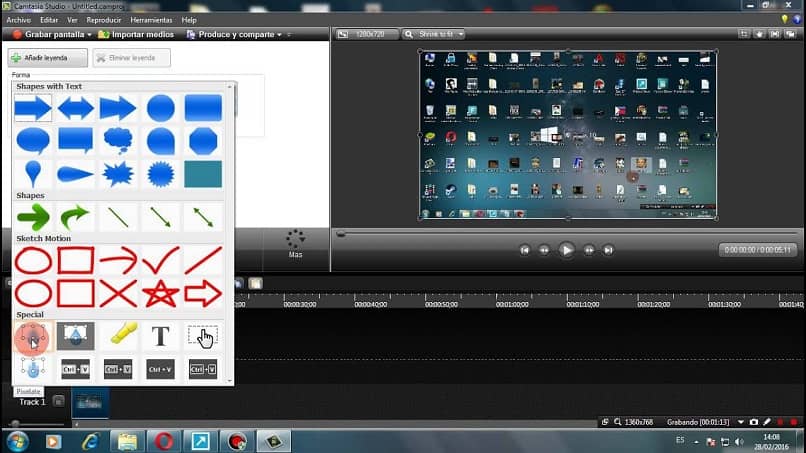Screen dimensions: 806x453
Task: Pick the thought cloud bubble shape
Action: [118, 141]
